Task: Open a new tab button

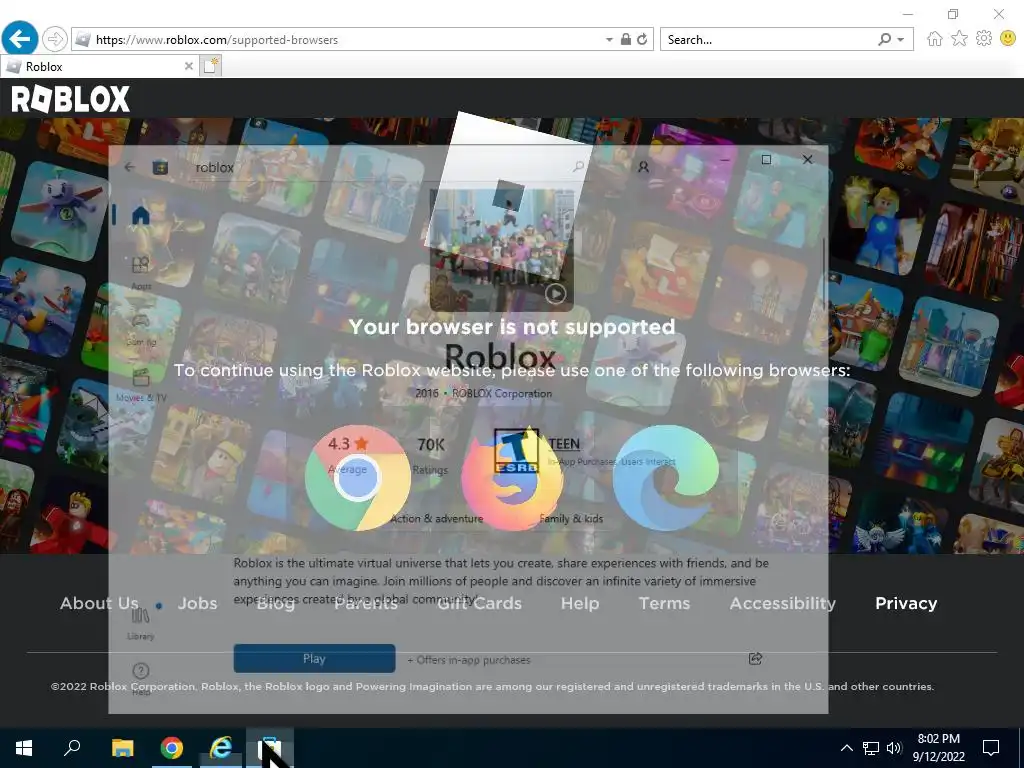Action: [x=211, y=66]
